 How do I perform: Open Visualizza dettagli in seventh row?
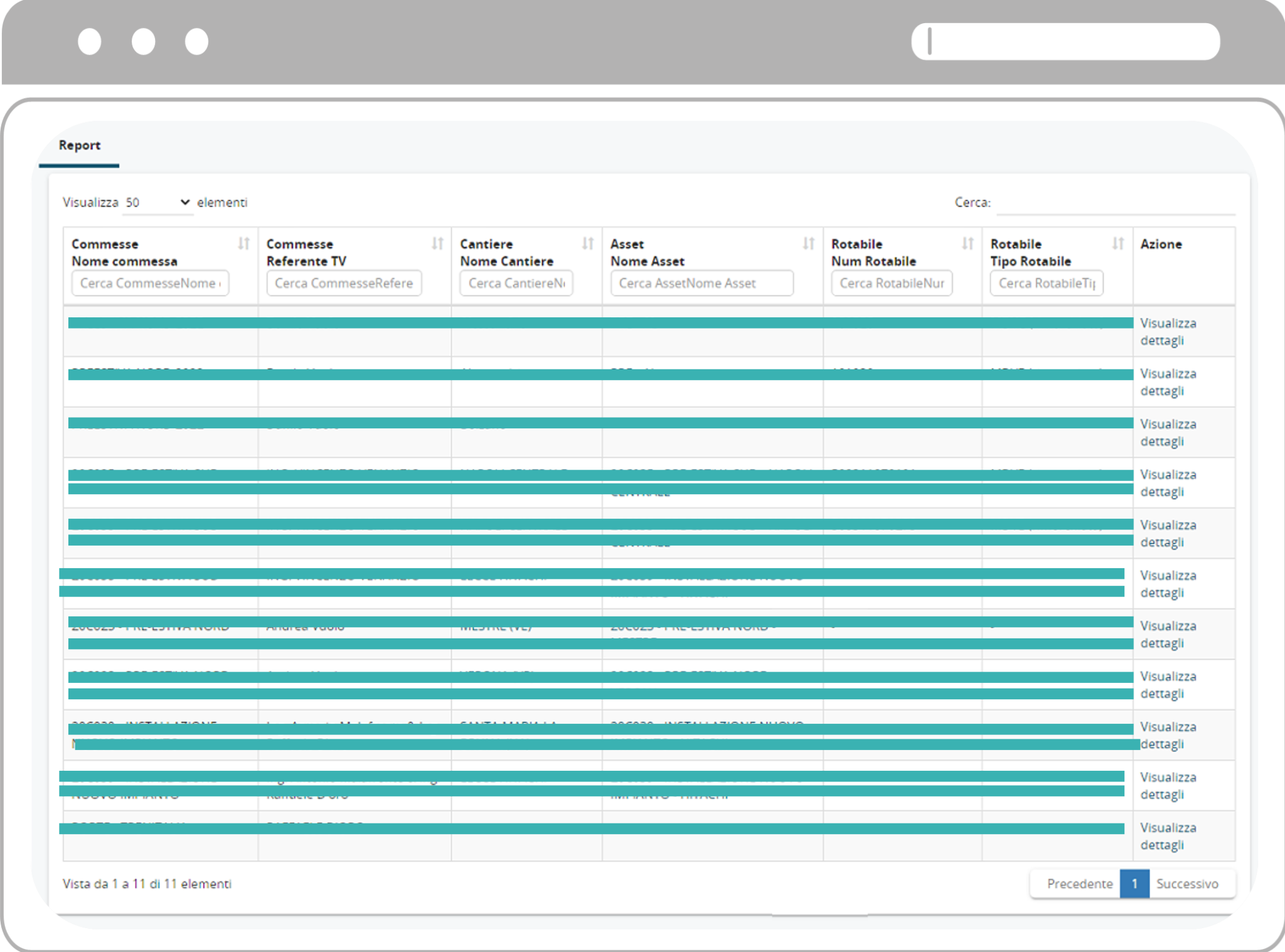click(x=1168, y=634)
